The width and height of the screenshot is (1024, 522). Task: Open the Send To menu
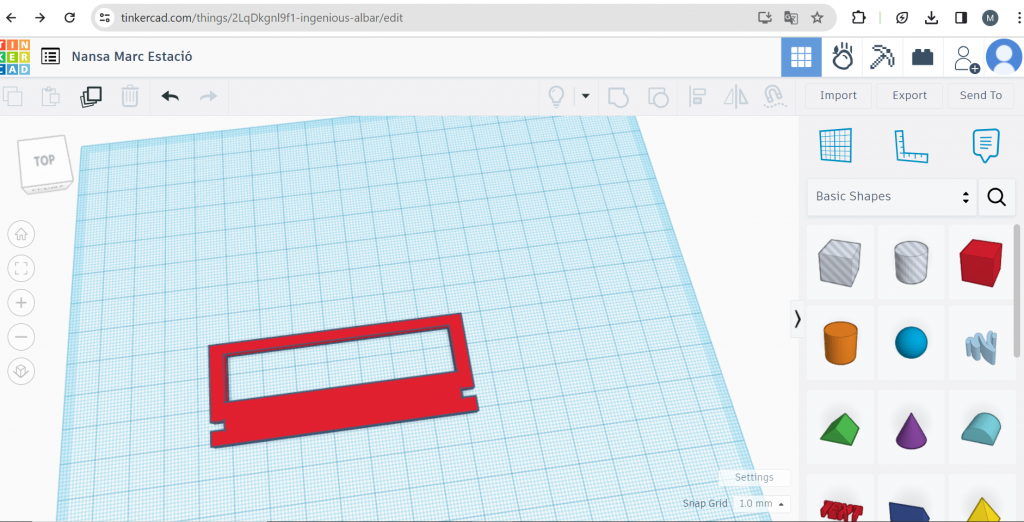[x=980, y=96]
